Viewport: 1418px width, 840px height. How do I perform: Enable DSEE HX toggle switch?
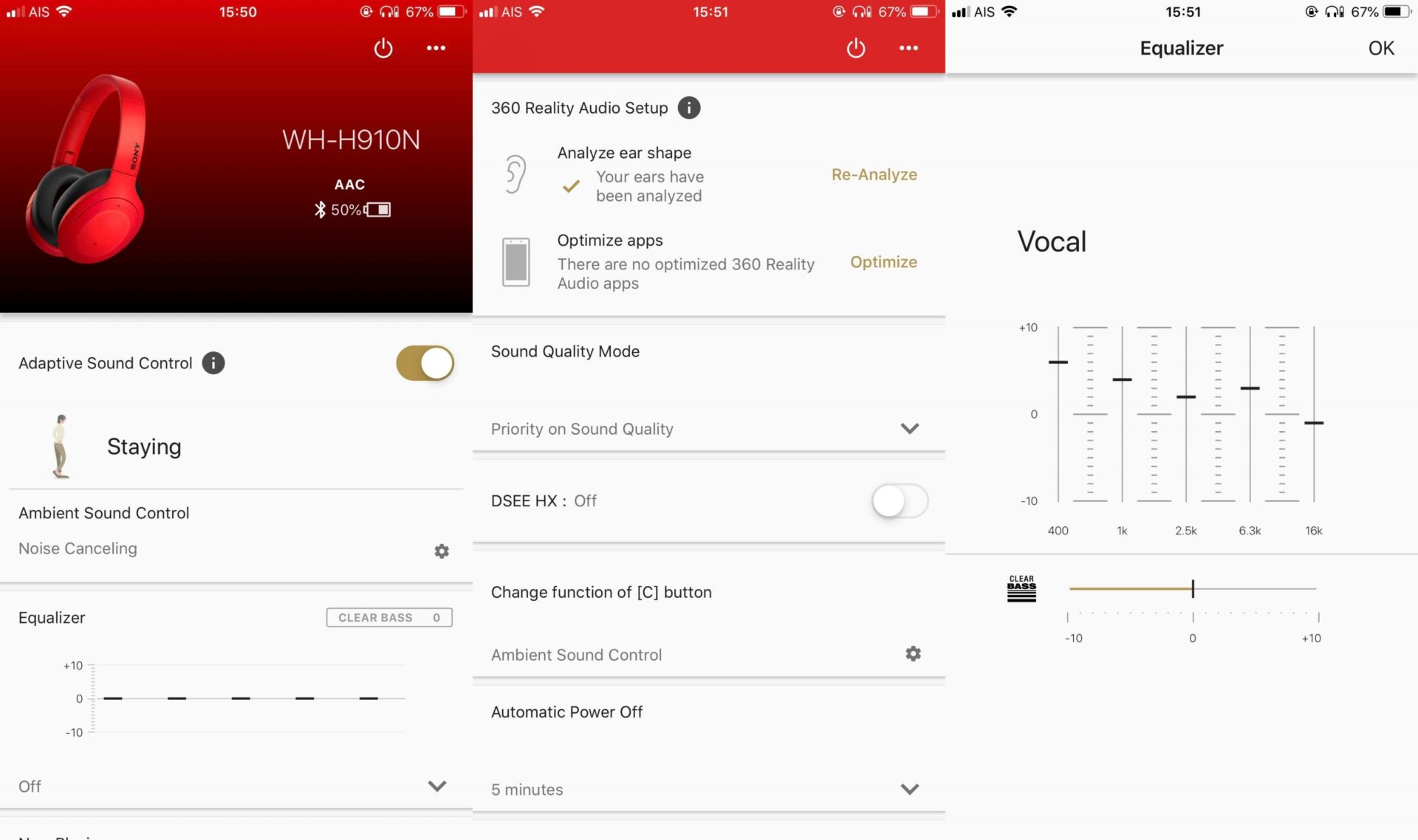click(x=898, y=500)
